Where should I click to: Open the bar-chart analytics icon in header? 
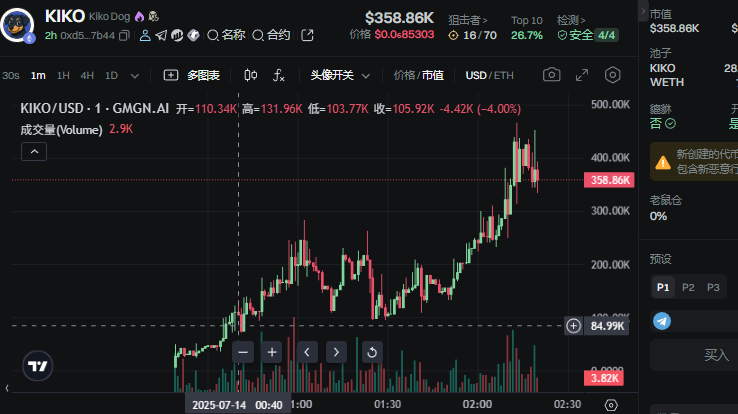(177, 35)
